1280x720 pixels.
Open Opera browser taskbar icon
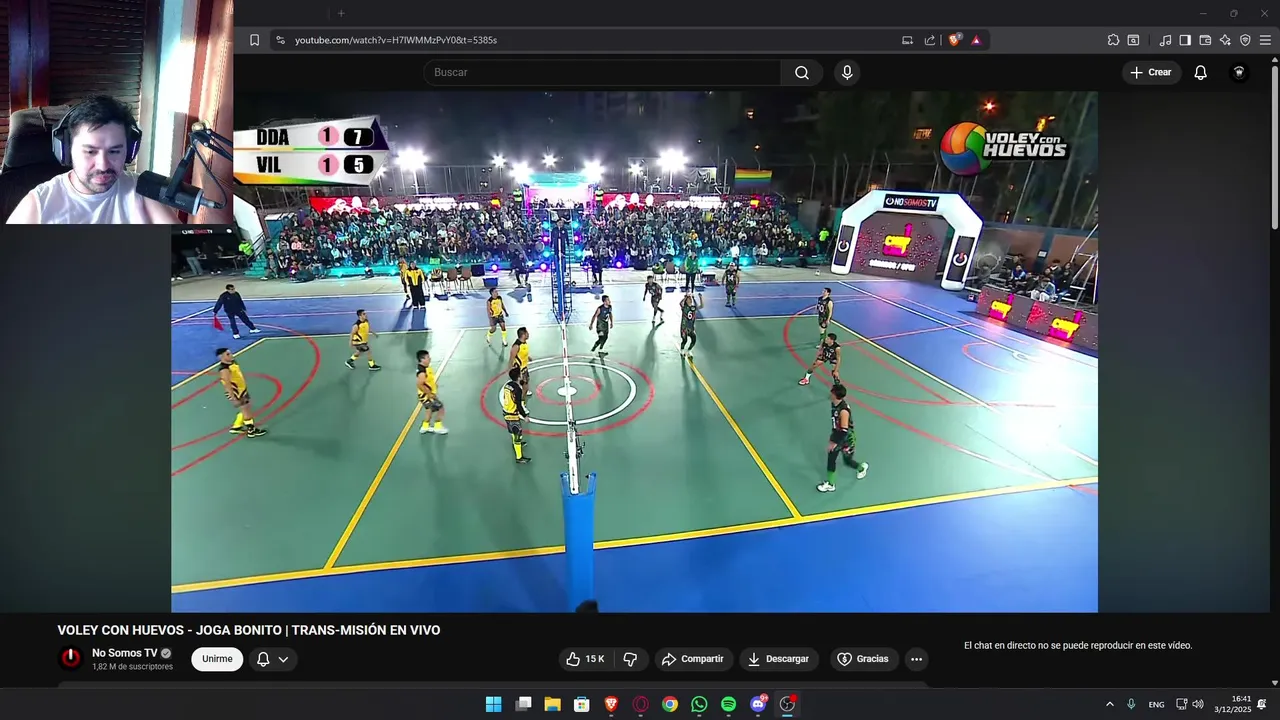pyautogui.click(x=641, y=704)
